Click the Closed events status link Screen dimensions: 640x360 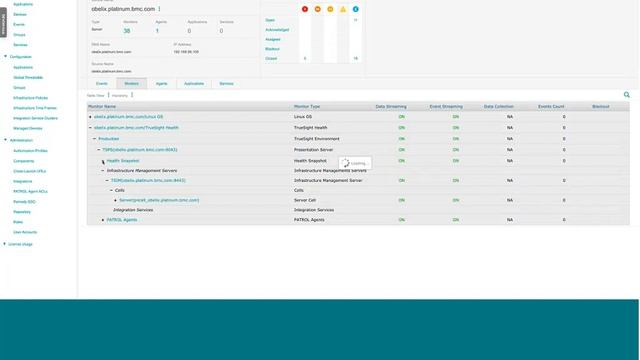pyautogui.click(x=271, y=59)
